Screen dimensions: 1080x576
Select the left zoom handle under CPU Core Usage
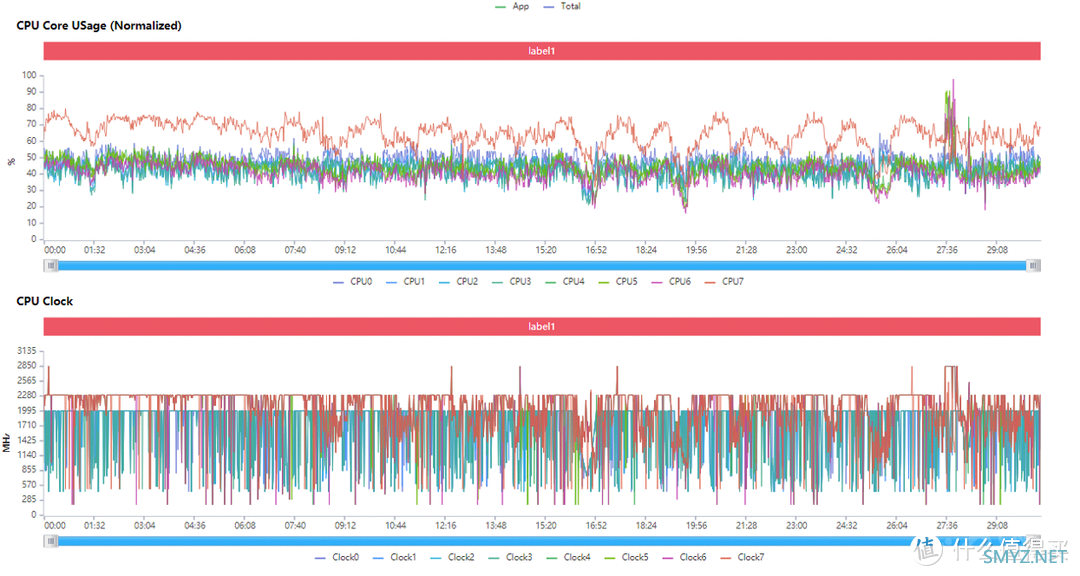51,266
